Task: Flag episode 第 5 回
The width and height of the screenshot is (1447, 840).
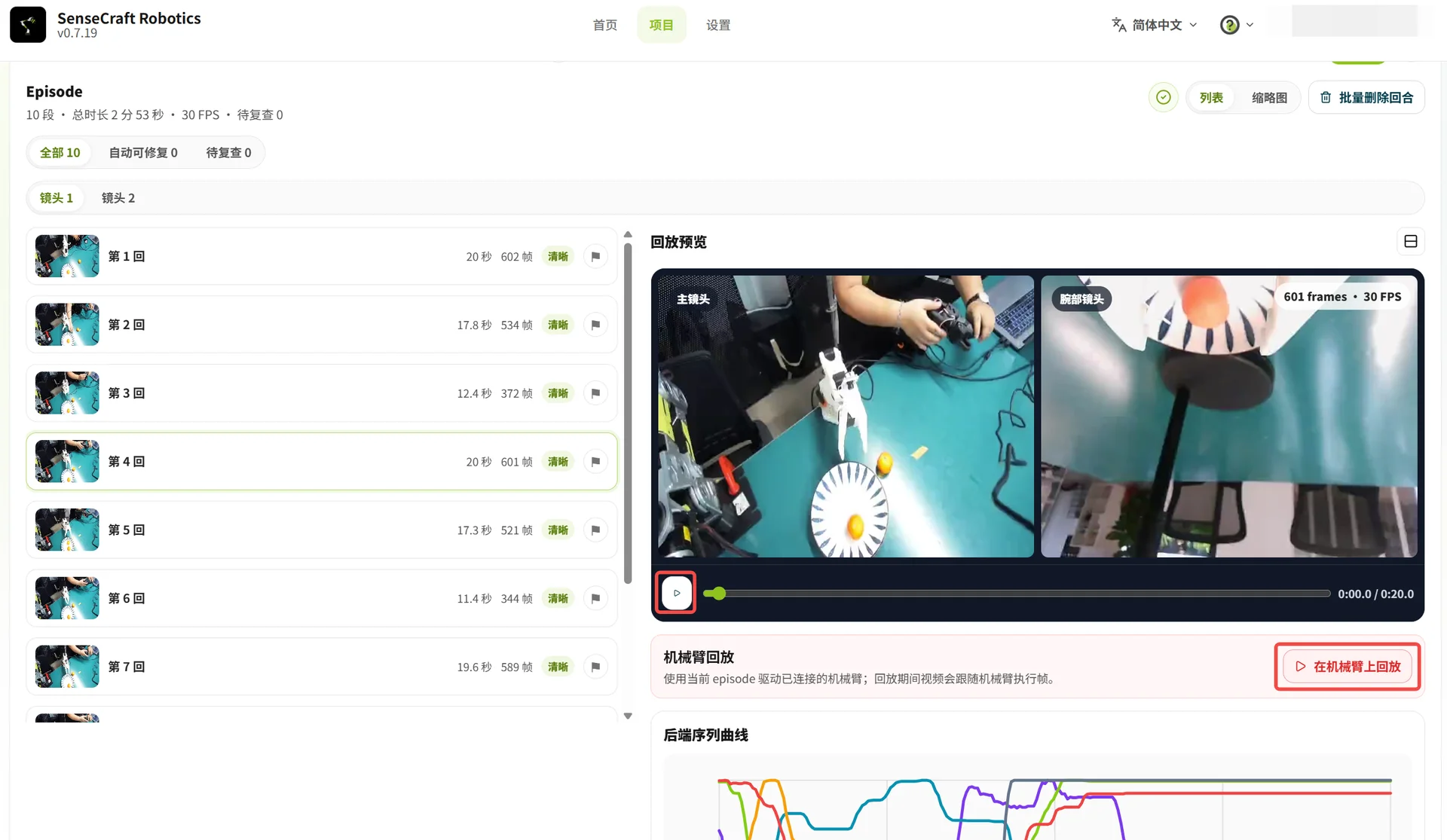Action: pyautogui.click(x=595, y=530)
